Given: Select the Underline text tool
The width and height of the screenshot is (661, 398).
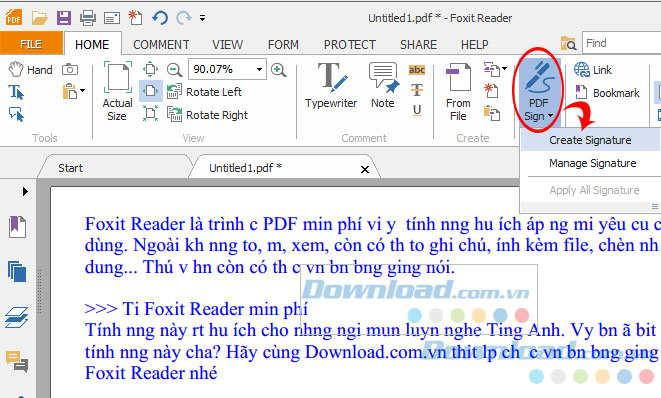Looking at the screenshot, I should 416,110.
